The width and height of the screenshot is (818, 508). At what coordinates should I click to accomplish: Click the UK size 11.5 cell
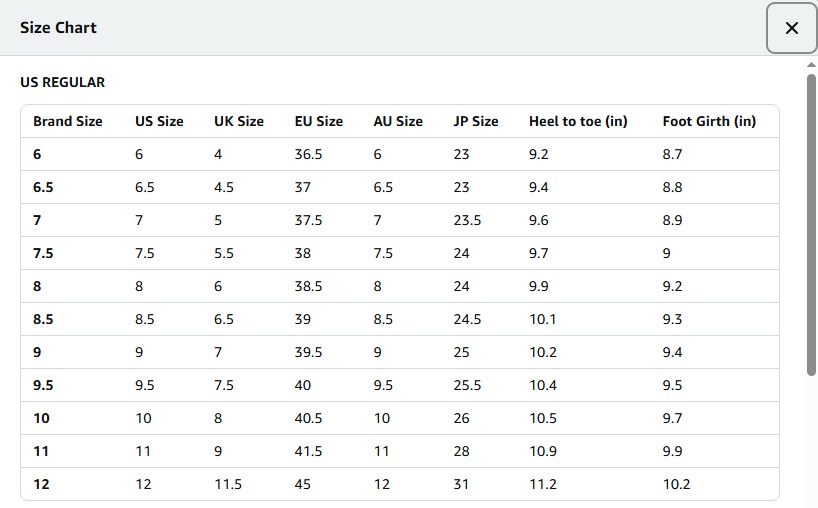pos(228,484)
